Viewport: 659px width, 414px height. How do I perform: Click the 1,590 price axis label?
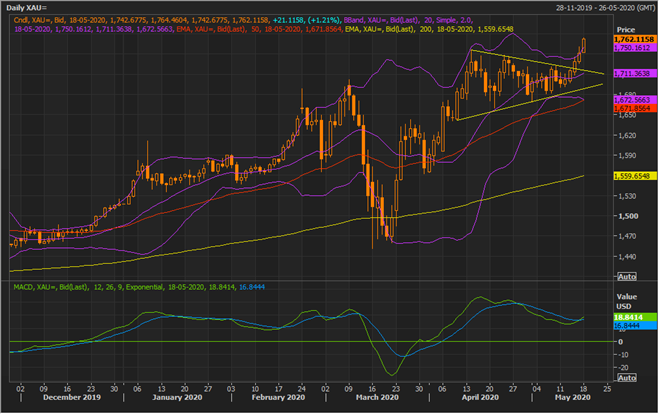coord(627,156)
